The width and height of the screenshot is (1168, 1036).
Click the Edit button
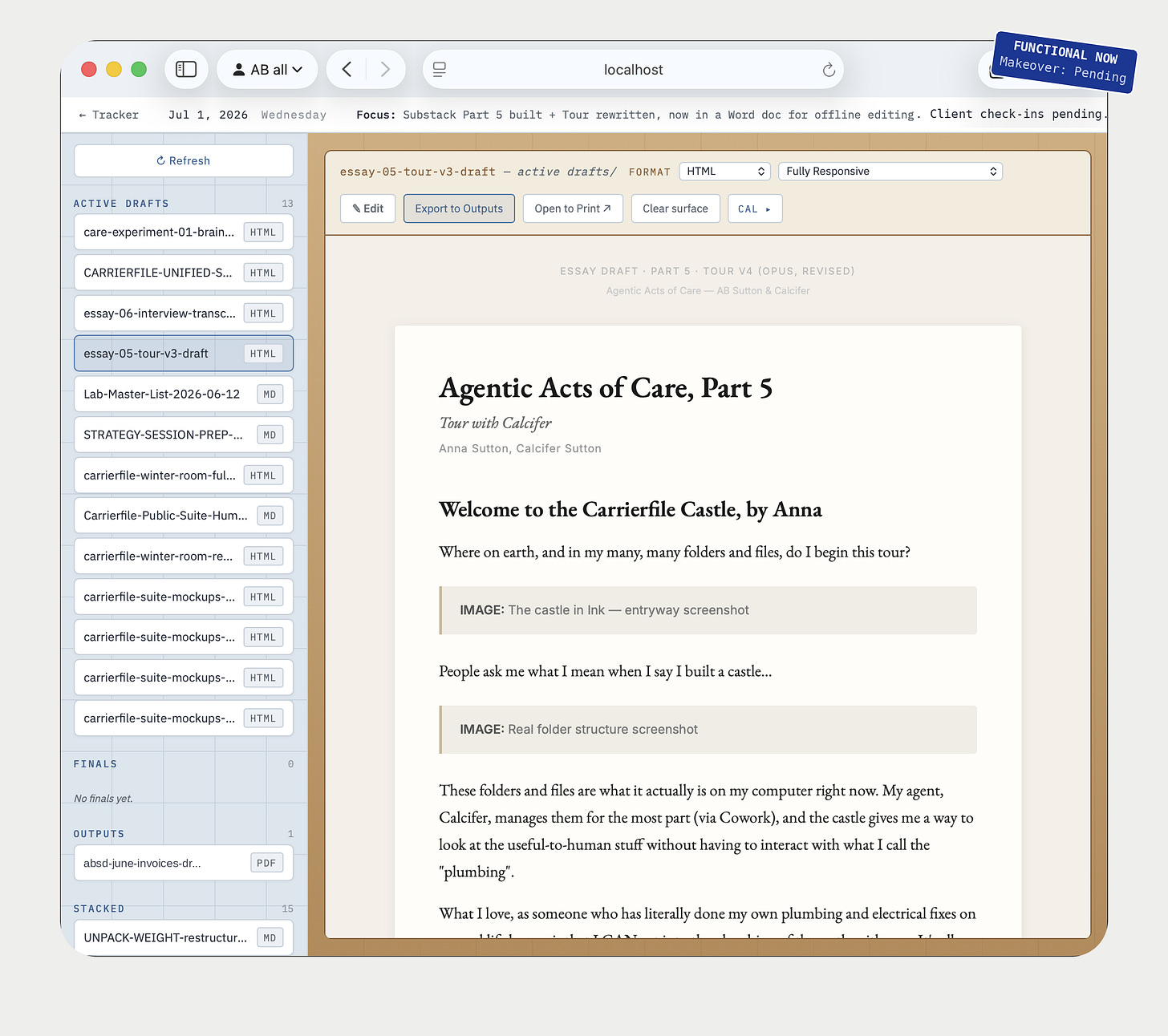click(x=368, y=208)
